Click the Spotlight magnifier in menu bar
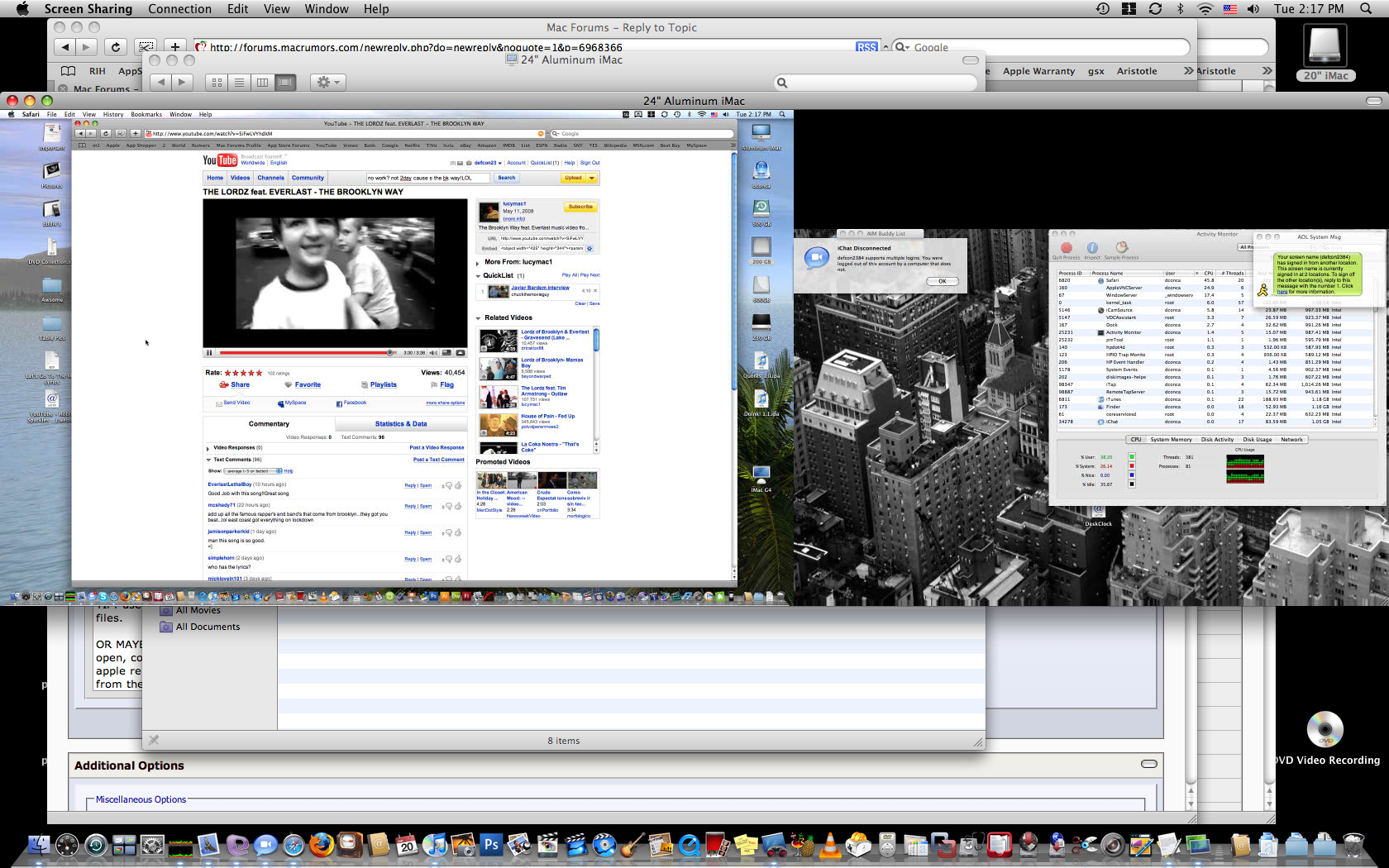 tap(1366, 8)
